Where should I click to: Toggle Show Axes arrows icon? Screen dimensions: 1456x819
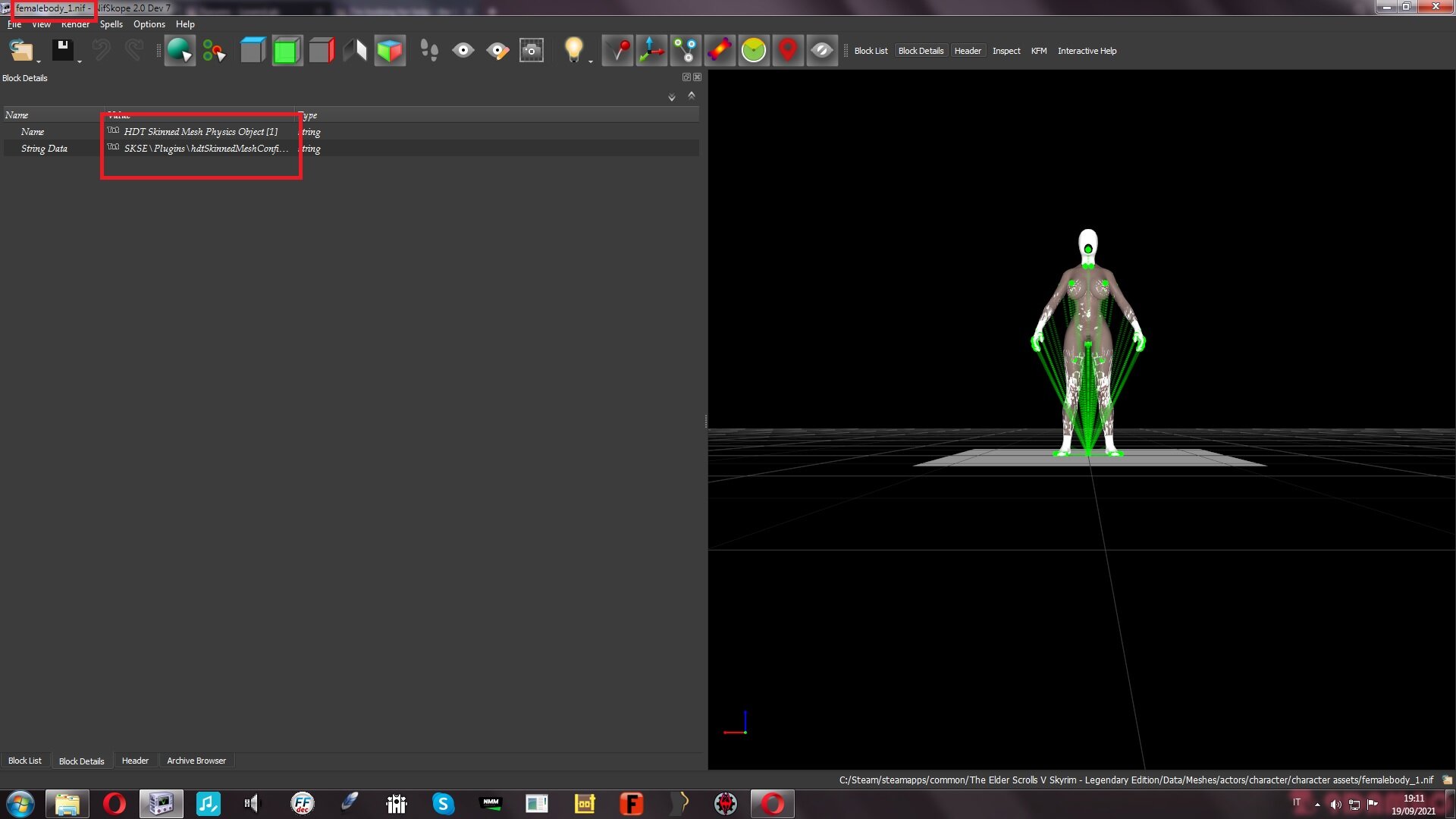point(651,51)
